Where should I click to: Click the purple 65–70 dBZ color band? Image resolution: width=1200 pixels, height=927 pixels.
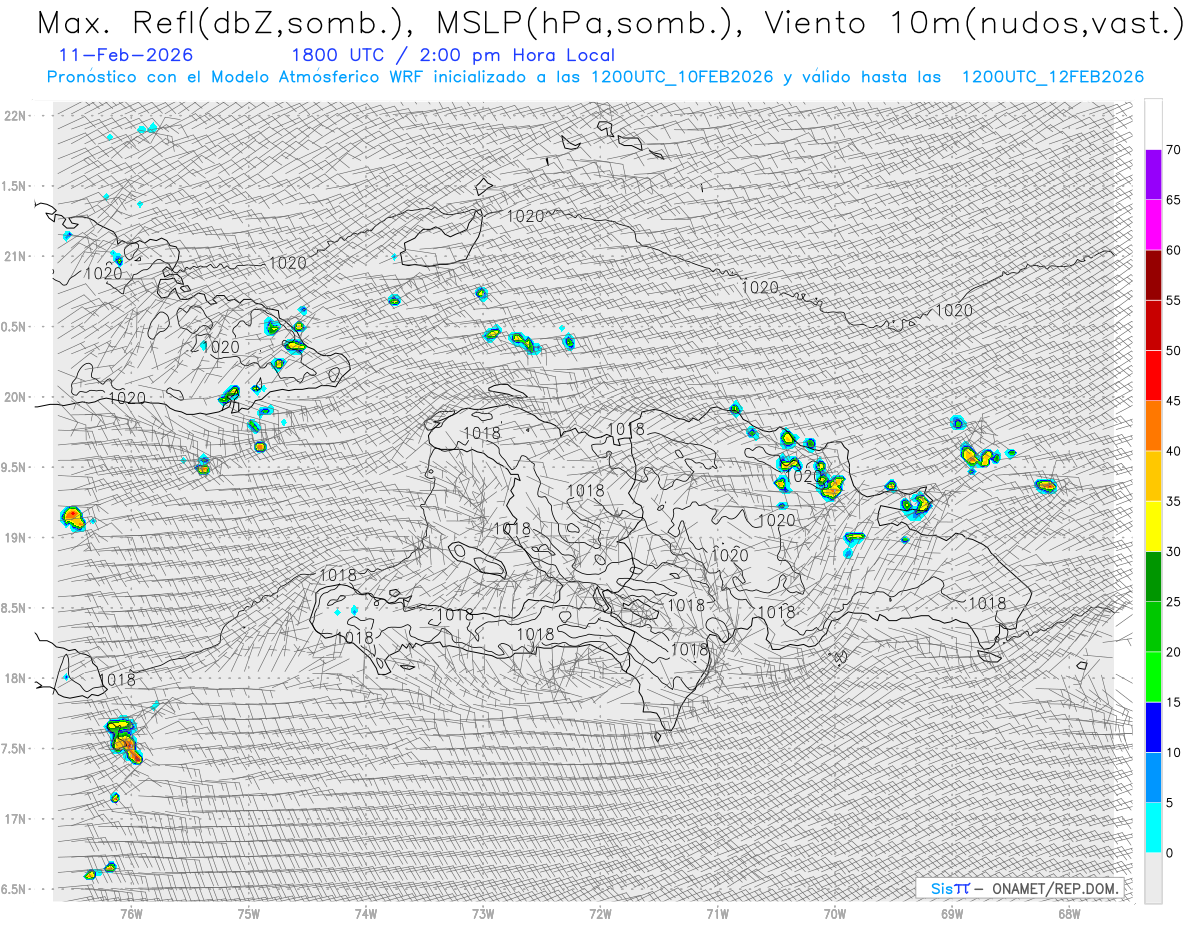(x=1153, y=175)
